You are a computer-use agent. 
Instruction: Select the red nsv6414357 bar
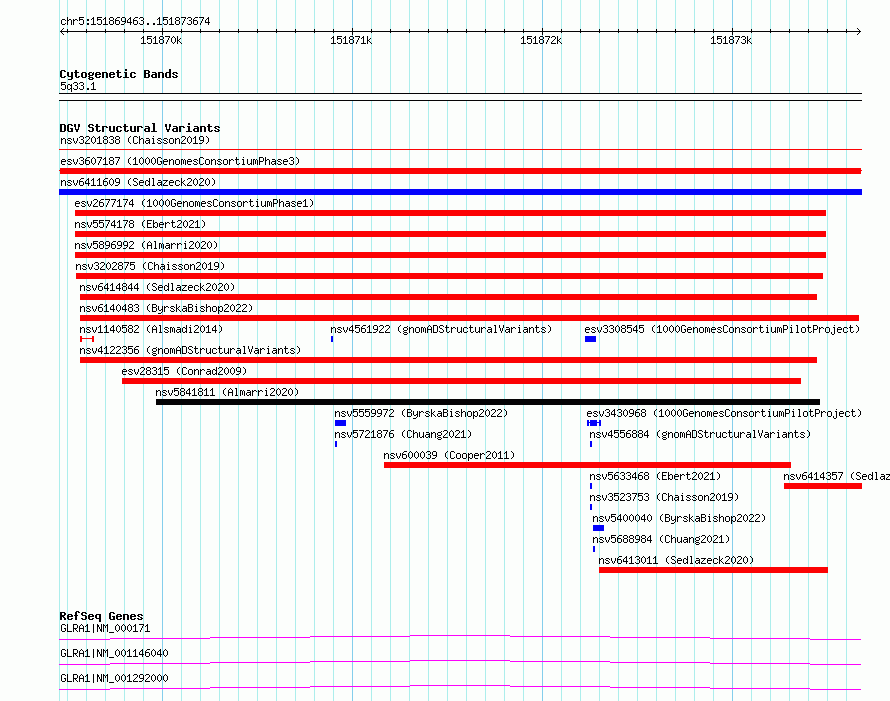click(x=823, y=486)
